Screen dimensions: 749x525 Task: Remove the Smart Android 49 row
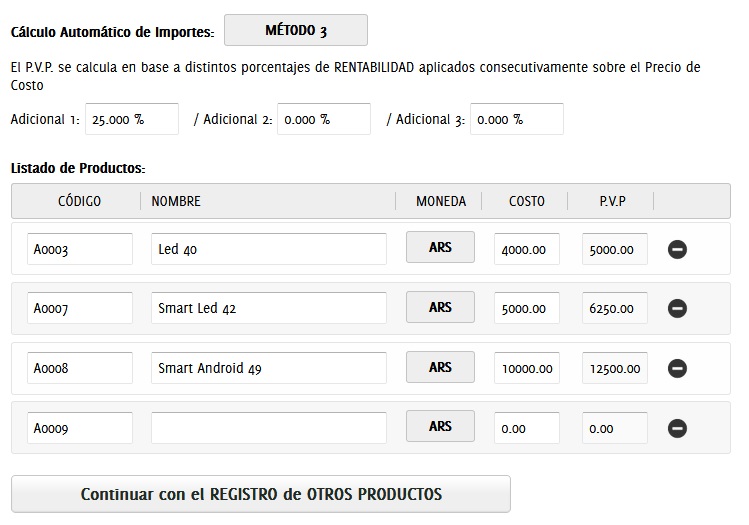click(677, 369)
